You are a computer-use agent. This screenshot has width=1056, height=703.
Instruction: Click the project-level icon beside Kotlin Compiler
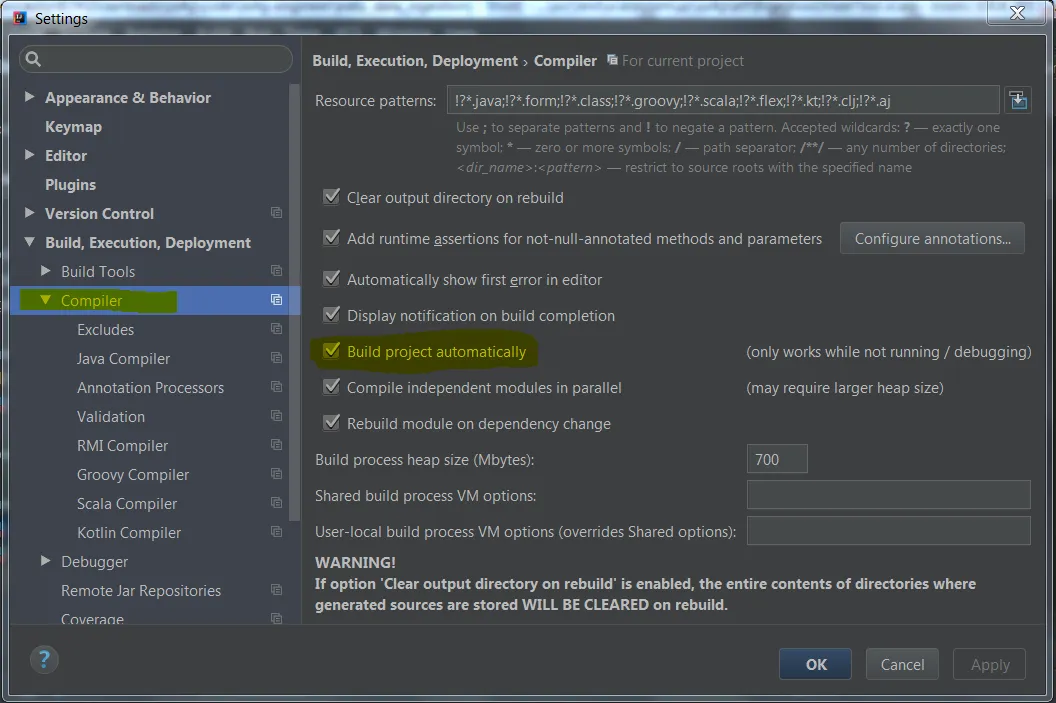tap(276, 532)
